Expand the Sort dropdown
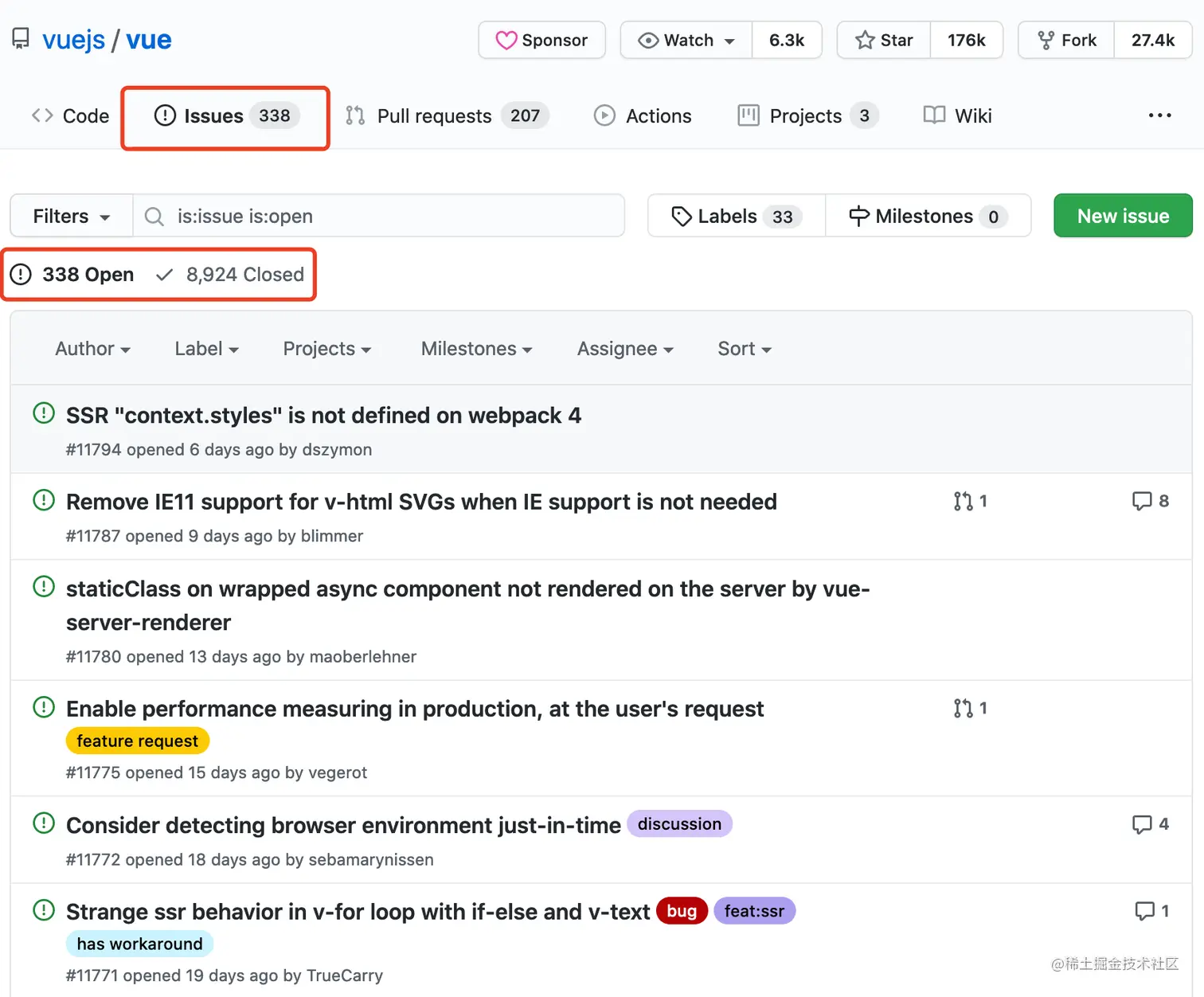 (x=745, y=349)
